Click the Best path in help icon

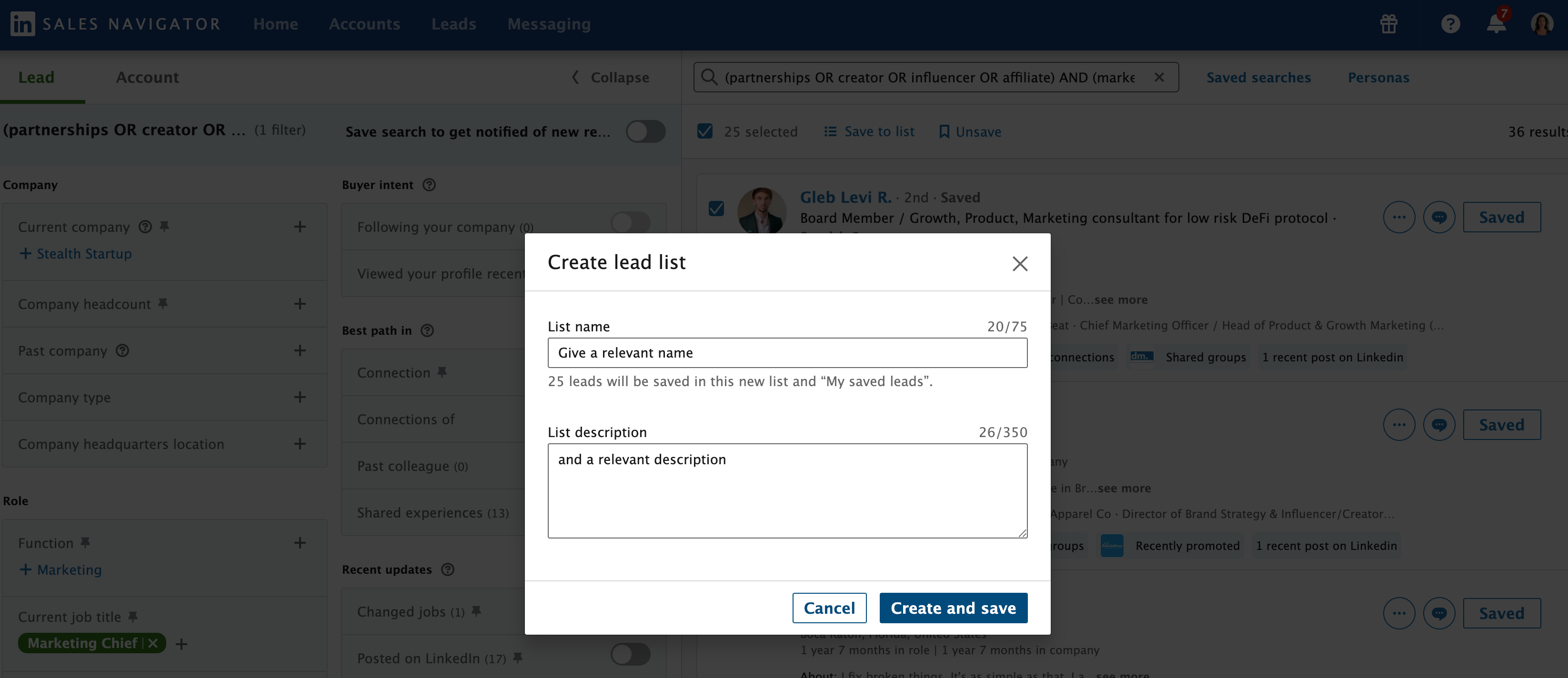pyautogui.click(x=427, y=330)
